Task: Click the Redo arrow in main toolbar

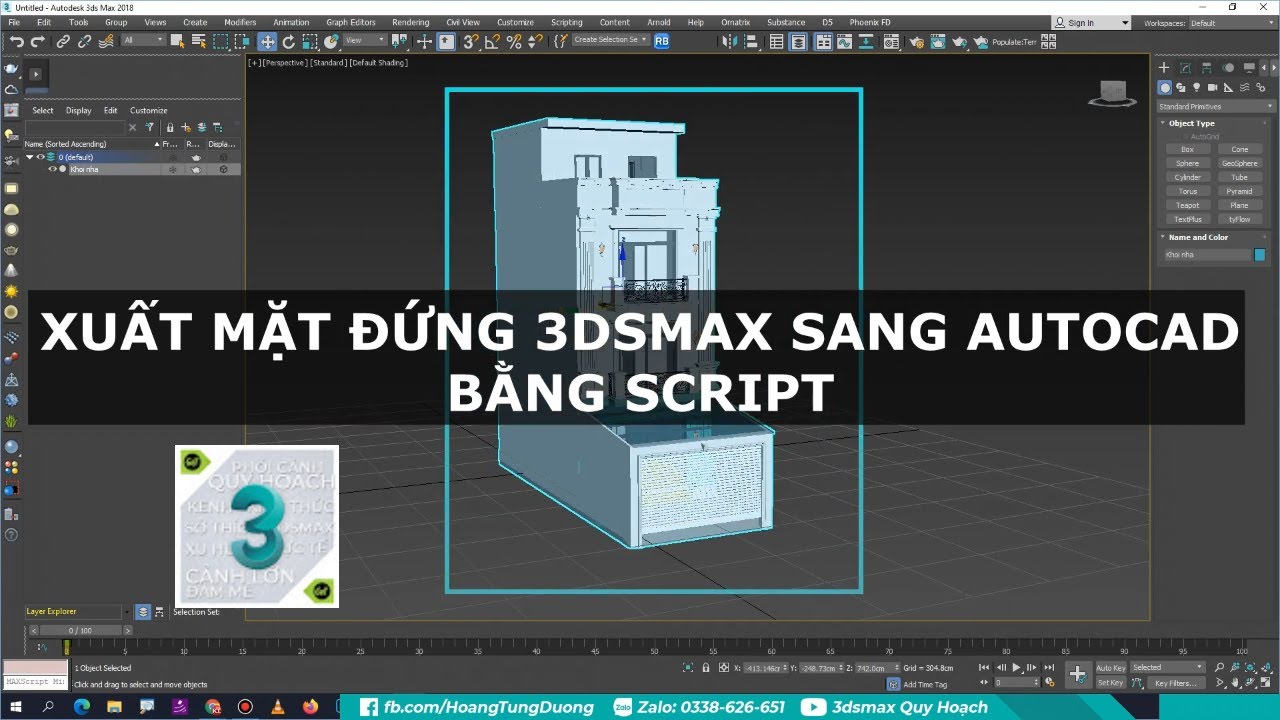Action: 38,41
